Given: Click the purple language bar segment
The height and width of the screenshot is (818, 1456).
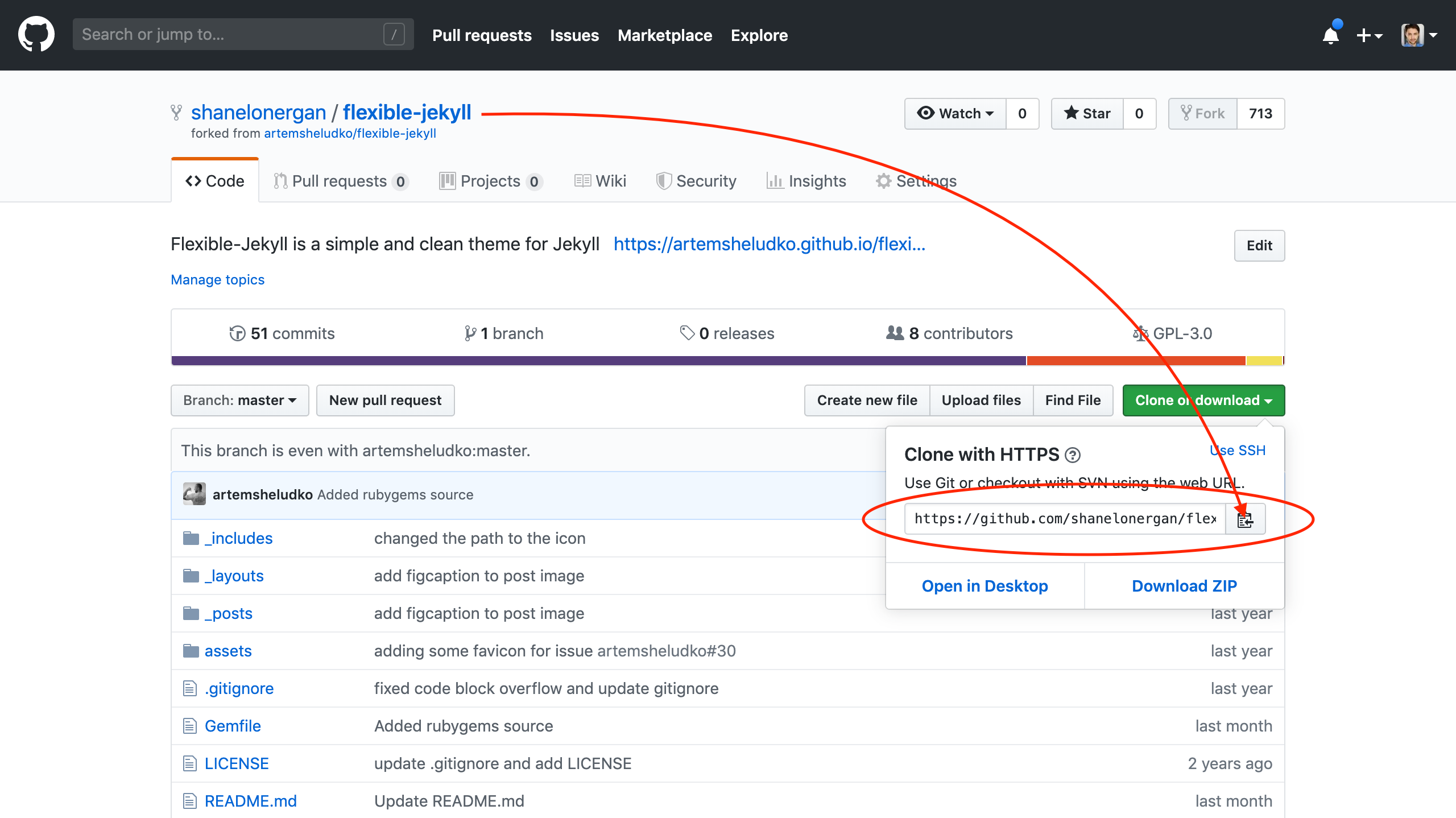Looking at the screenshot, I should [599, 361].
